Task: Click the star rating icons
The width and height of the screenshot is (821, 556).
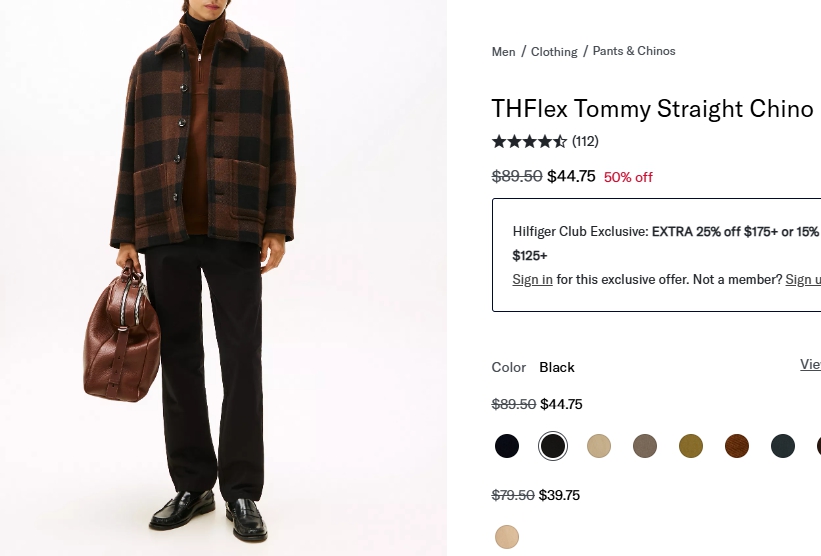Action: point(529,142)
